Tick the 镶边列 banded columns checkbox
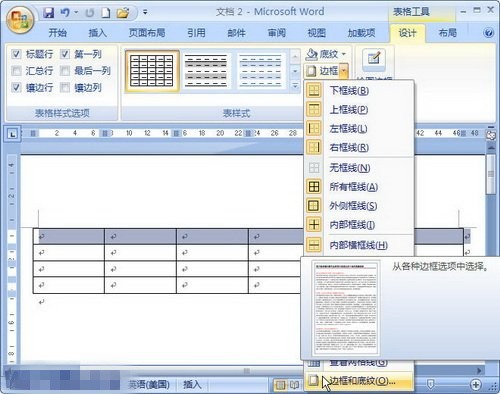 [x=65, y=88]
